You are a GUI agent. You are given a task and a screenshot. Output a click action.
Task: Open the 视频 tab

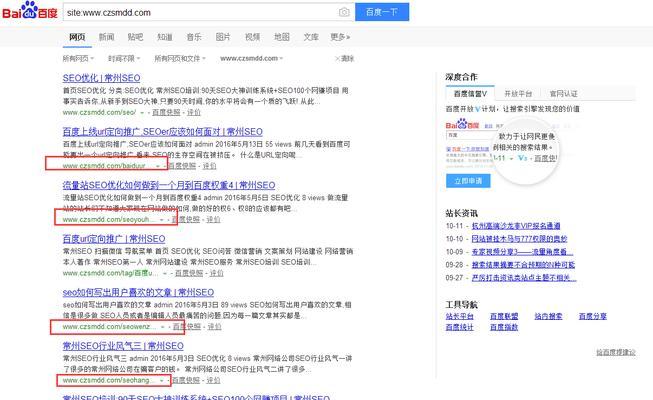tap(252, 37)
